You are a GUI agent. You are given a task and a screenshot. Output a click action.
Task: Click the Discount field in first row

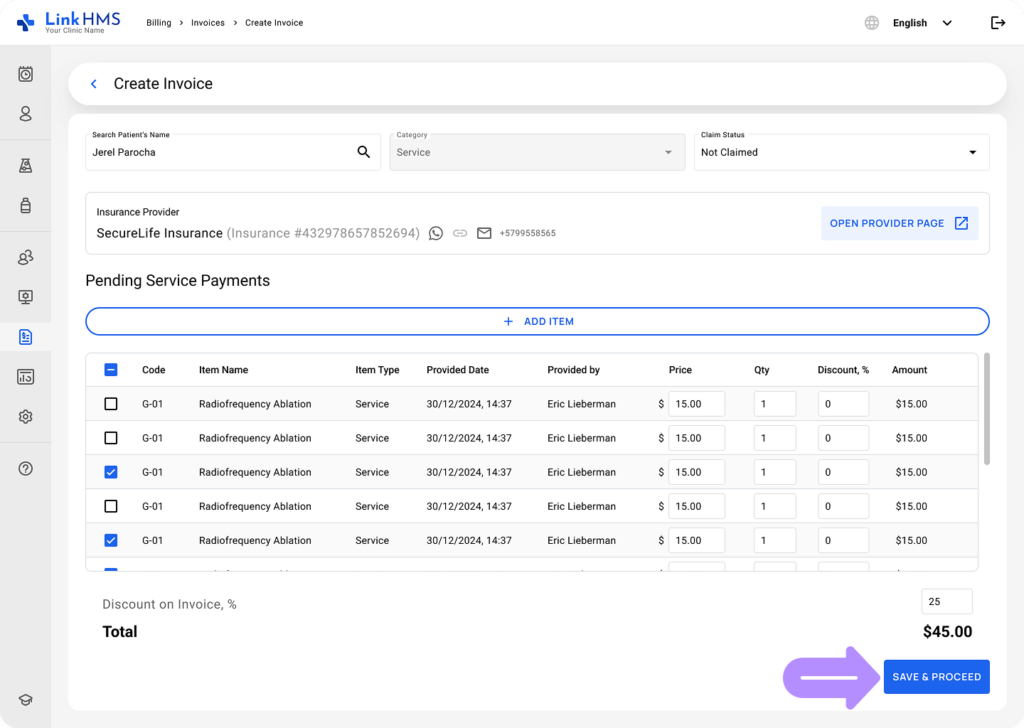click(x=843, y=404)
